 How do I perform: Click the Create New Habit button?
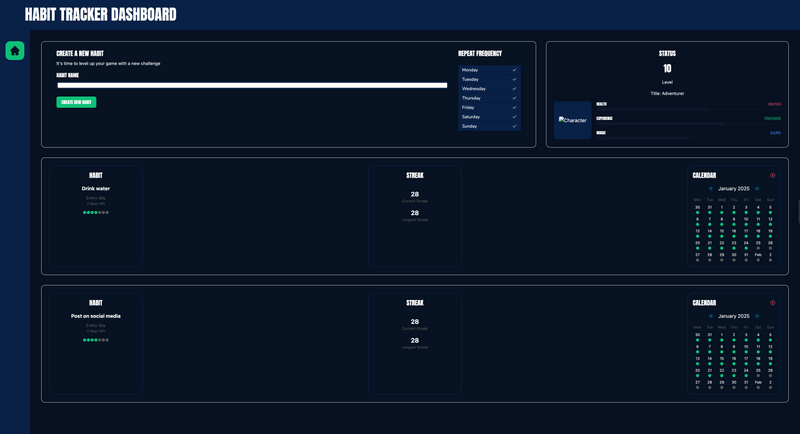pos(76,102)
